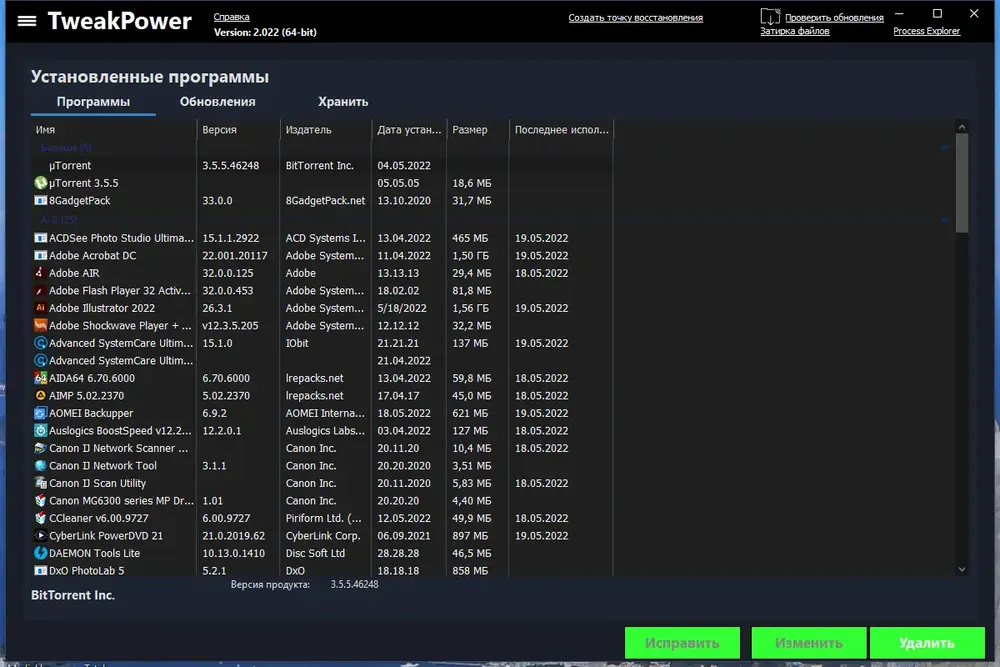Open the Справка link
Screen dimensions: 1000x667
pos(232,17)
